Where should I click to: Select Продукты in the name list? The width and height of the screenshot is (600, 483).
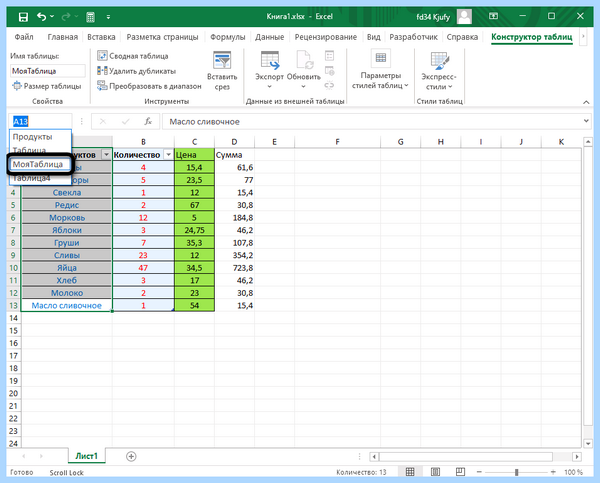[x=40, y=137]
